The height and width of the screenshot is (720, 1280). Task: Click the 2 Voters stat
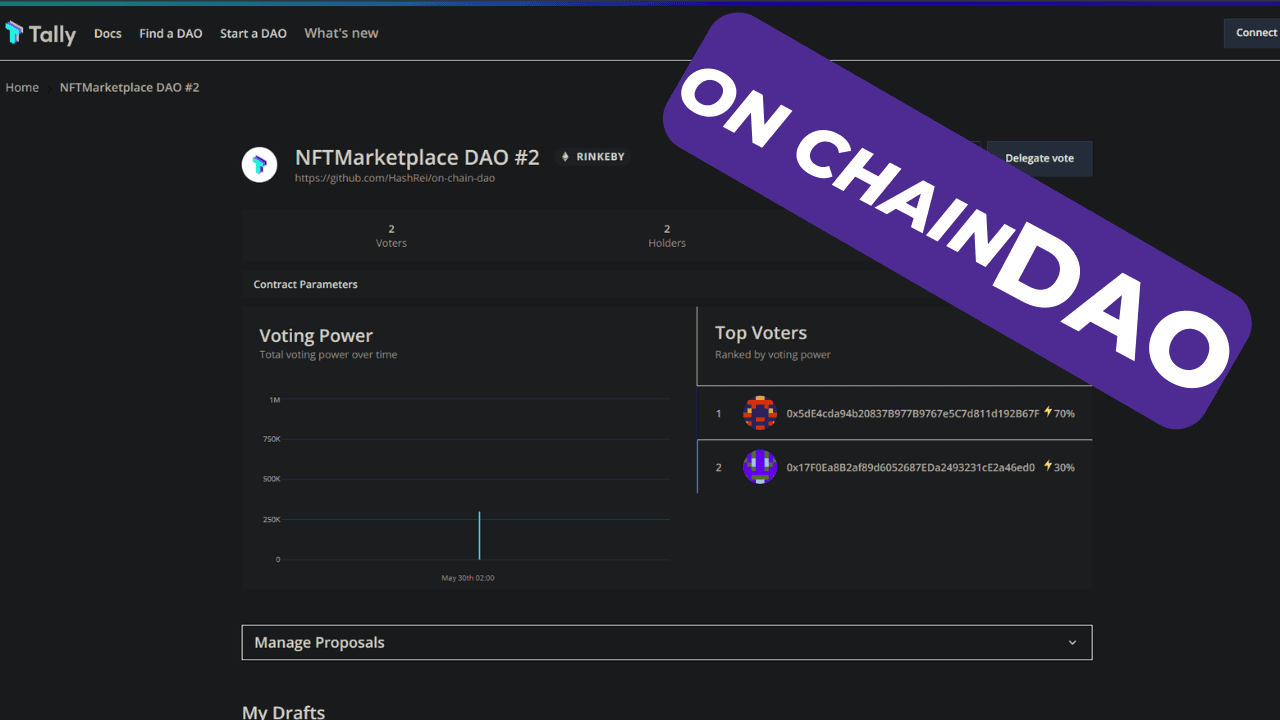(x=391, y=236)
